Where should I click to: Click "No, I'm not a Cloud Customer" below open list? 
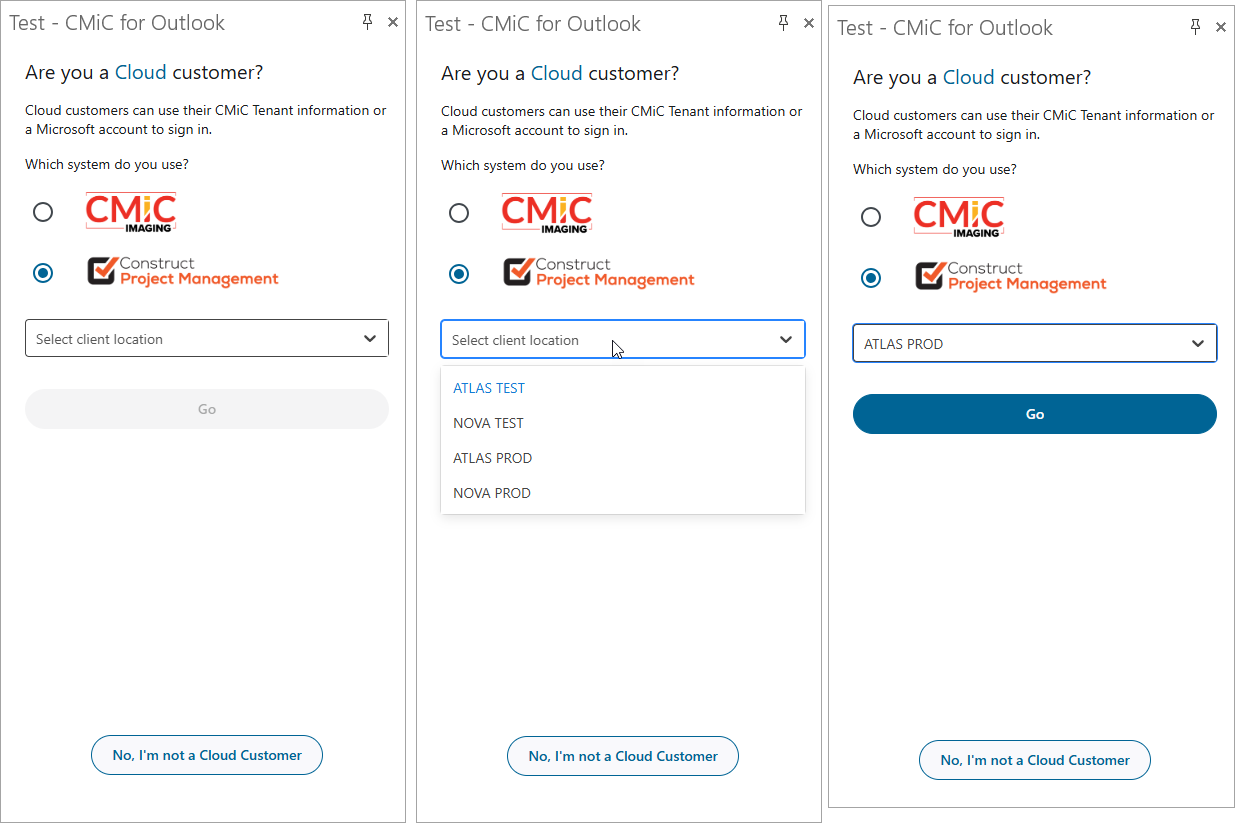click(x=622, y=756)
